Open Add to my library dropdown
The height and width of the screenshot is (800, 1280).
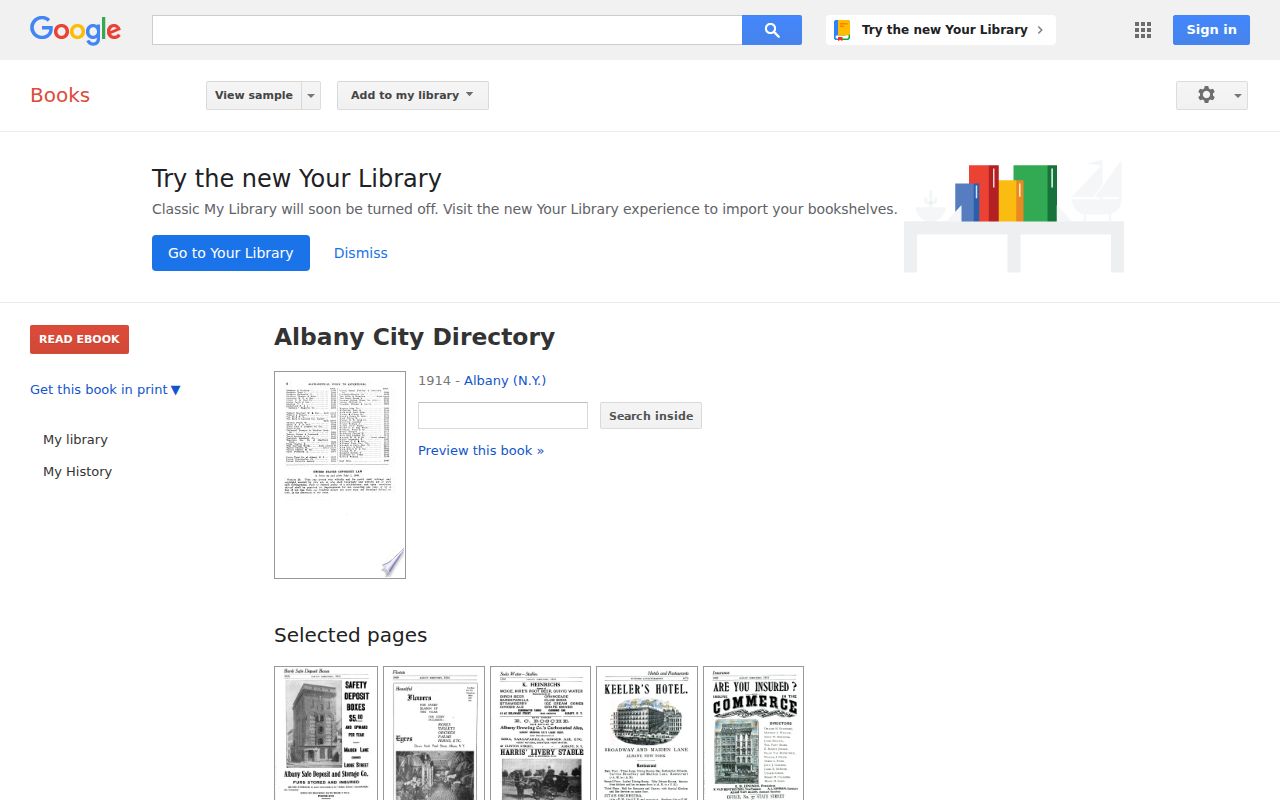[413, 95]
